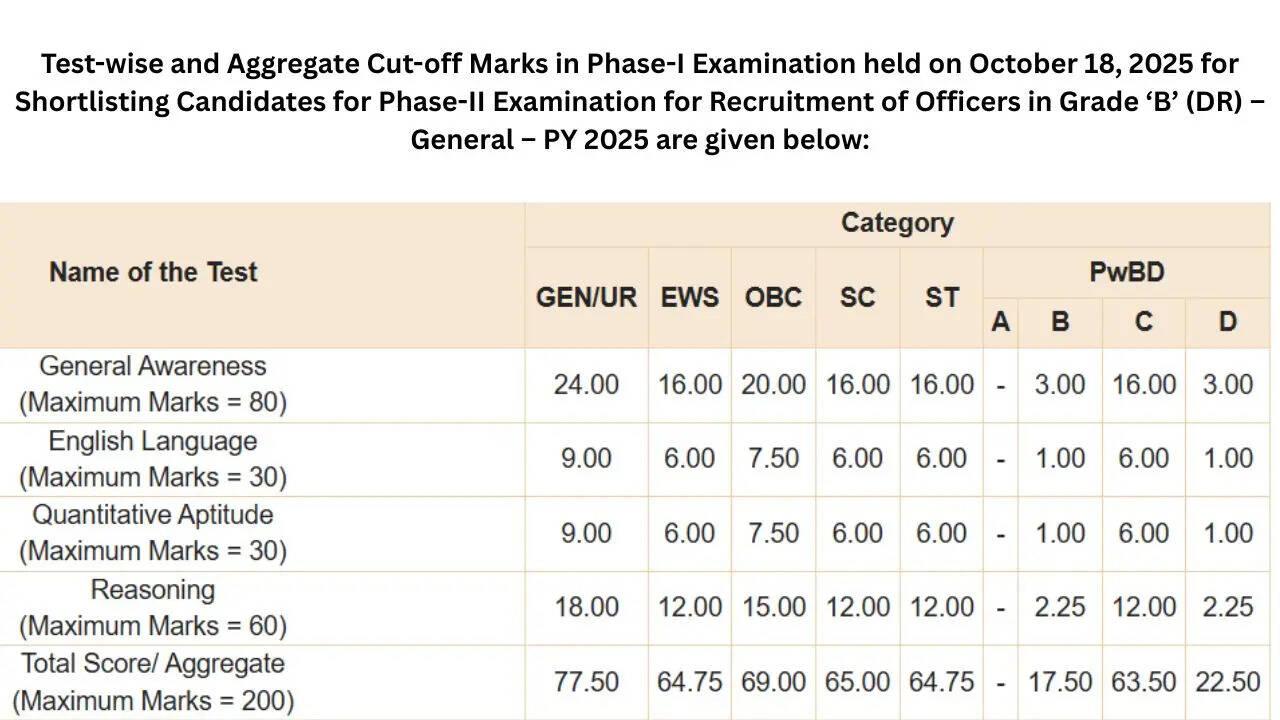Viewport: 1280px width, 720px height.
Task: Click the GEN/UR aggregate value 77.50
Action: point(586,682)
